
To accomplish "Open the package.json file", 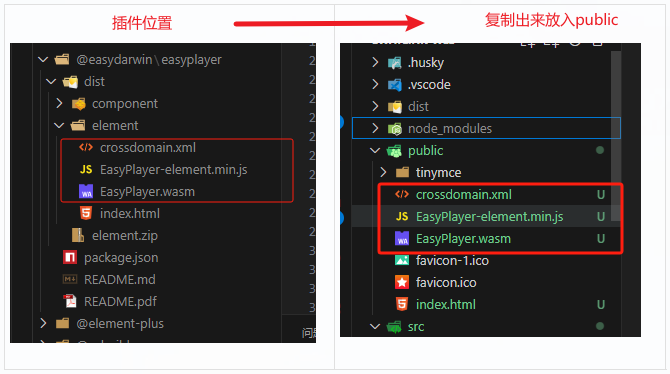I will [121, 258].
